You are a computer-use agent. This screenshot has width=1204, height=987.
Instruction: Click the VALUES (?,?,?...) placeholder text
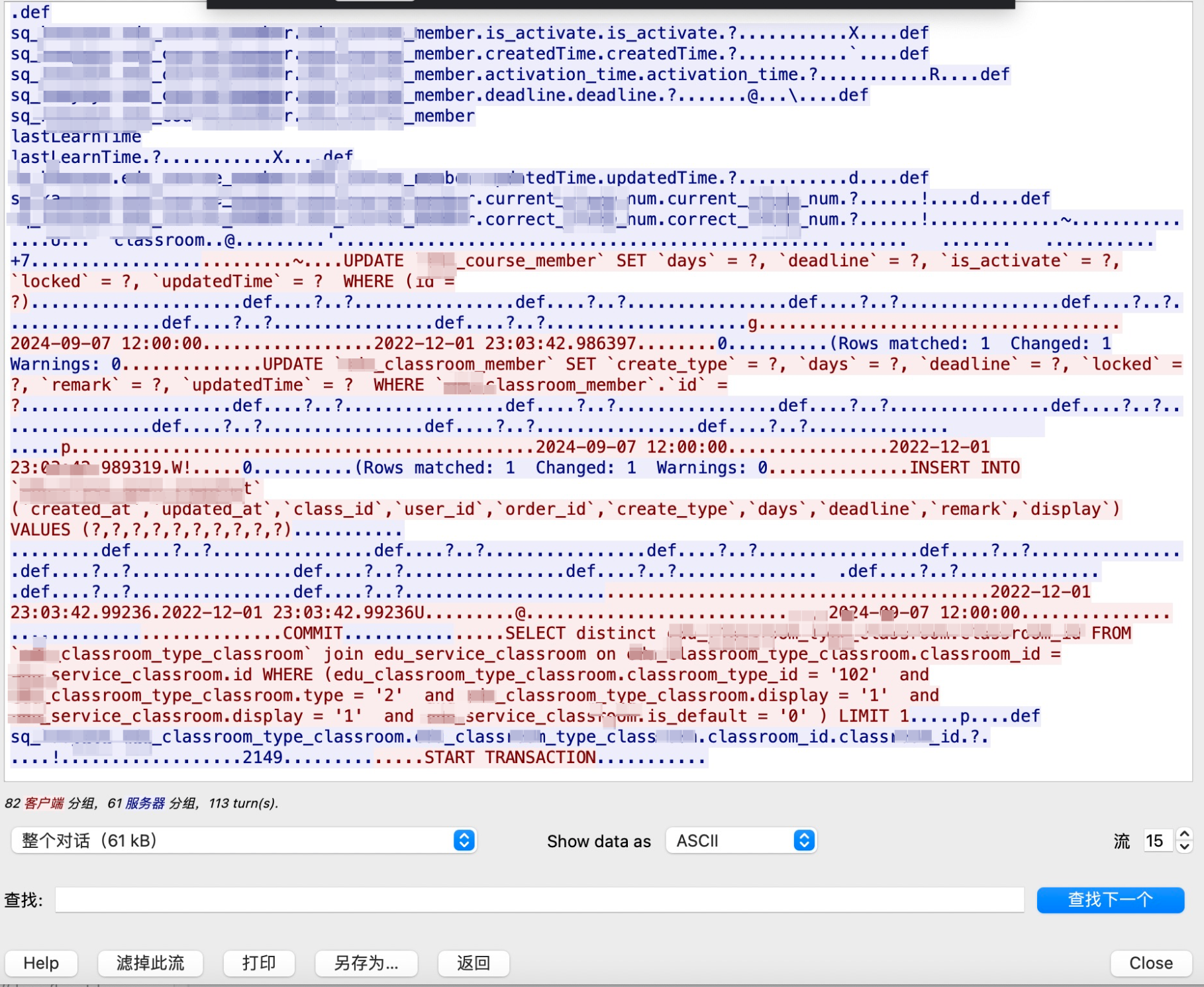click(x=150, y=530)
